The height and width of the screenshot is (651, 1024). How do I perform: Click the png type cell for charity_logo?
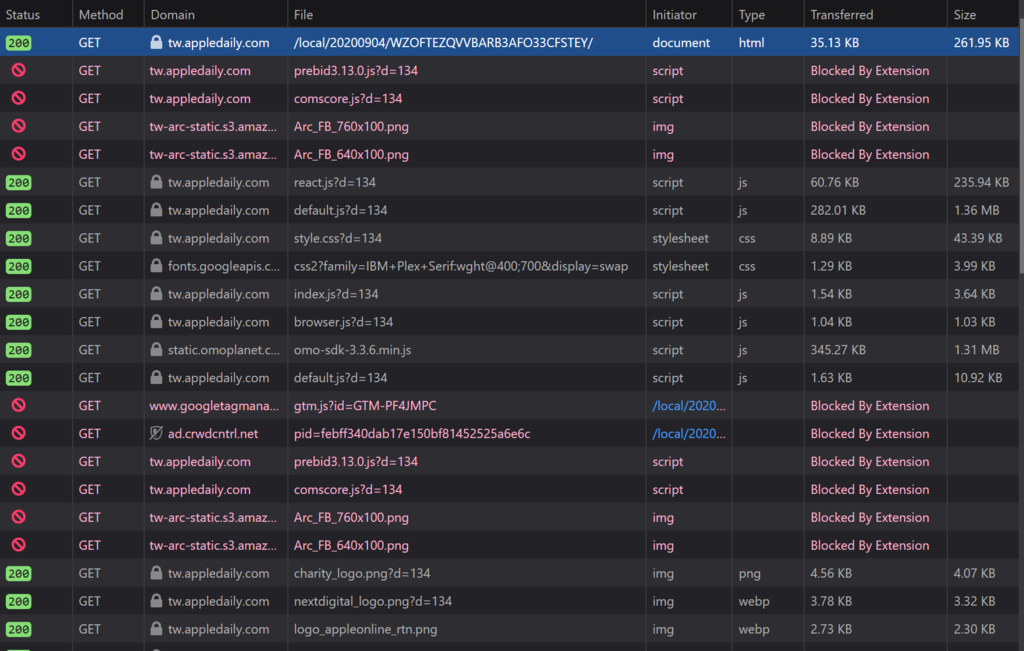click(749, 573)
